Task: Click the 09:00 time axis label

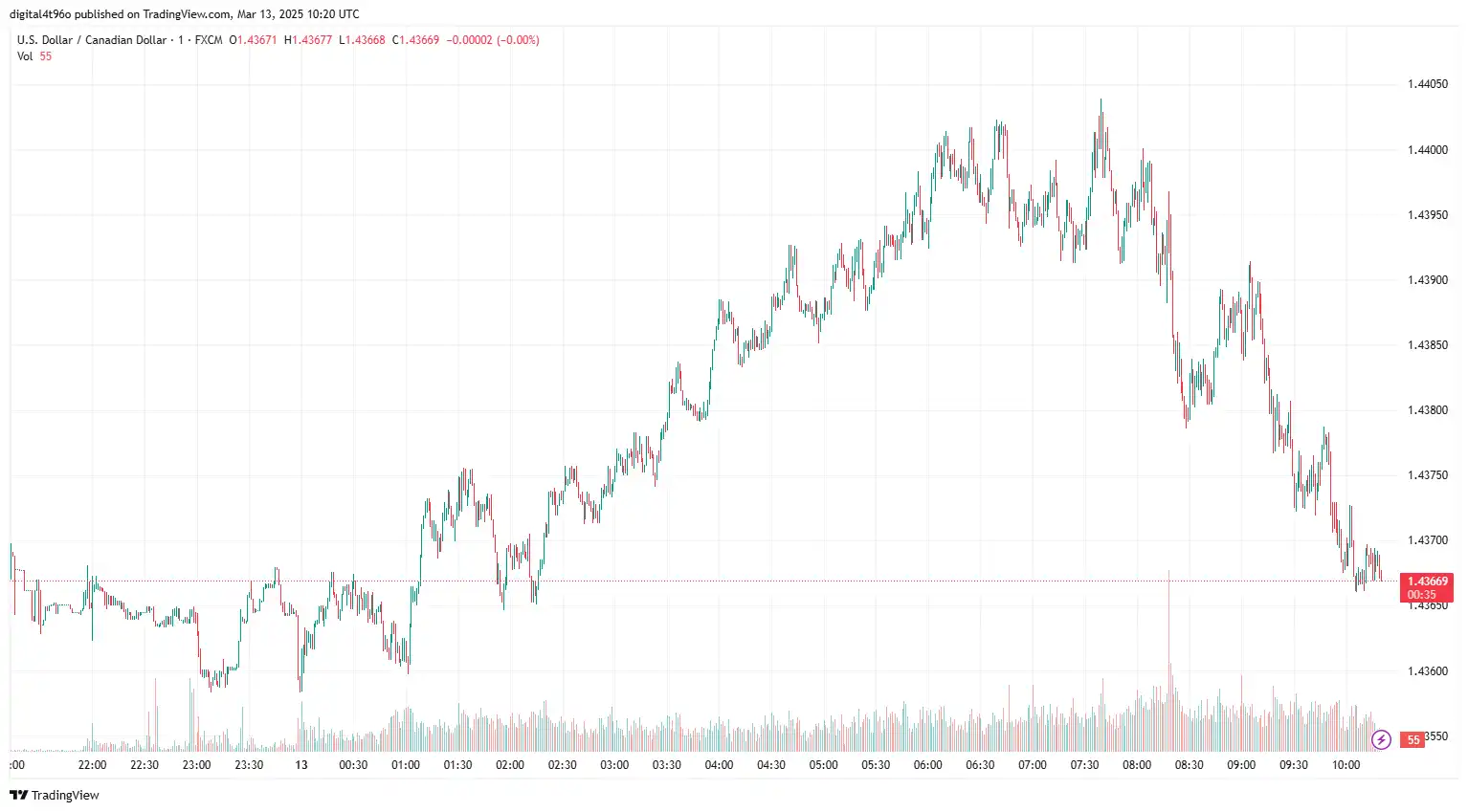Action: [x=1241, y=765]
